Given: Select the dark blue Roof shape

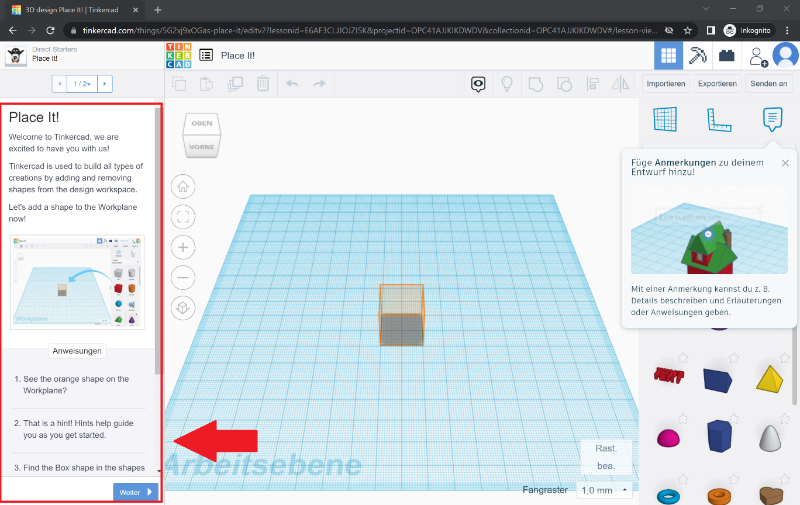Looking at the screenshot, I should [717, 380].
